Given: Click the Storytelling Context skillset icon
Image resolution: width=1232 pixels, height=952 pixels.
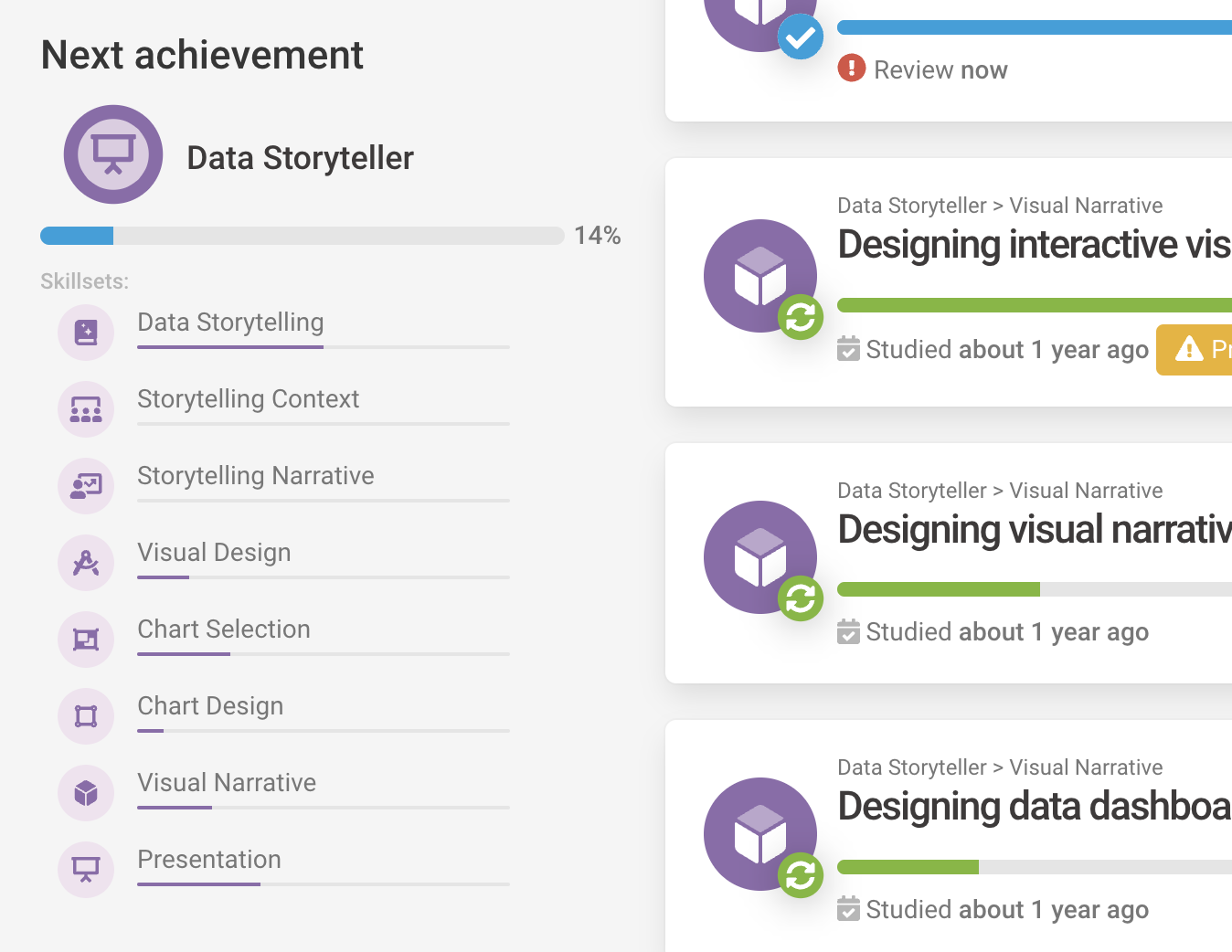Looking at the screenshot, I should [x=85, y=408].
